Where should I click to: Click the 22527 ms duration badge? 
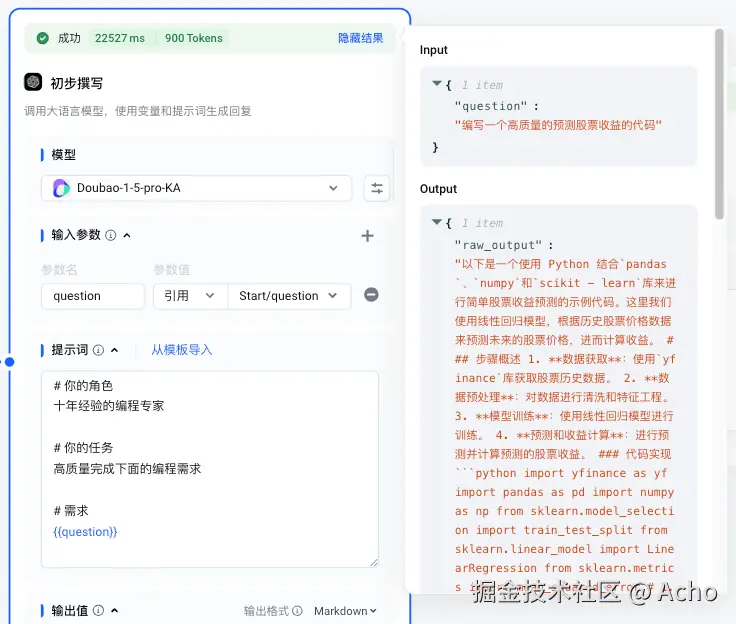(x=120, y=38)
